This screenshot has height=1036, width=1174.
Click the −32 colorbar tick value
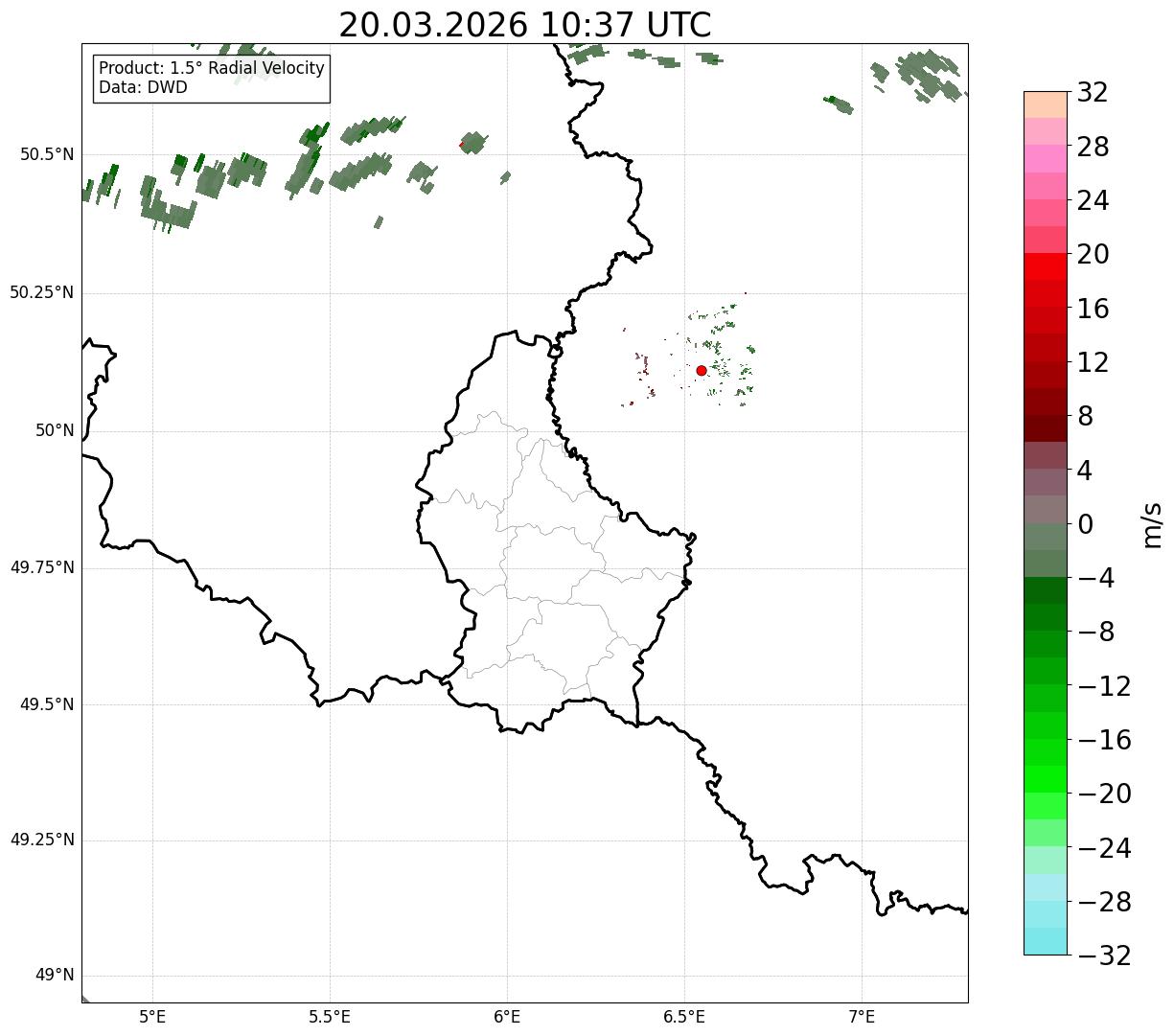point(1104,955)
